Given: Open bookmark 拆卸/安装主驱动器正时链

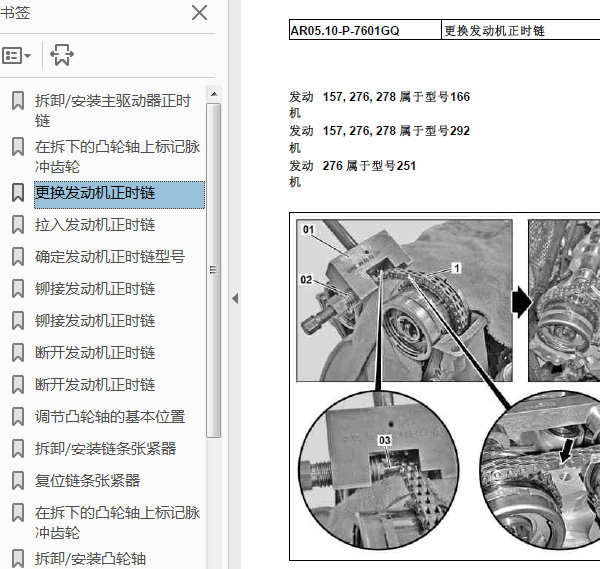Looking at the screenshot, I should tap(113, 111).
